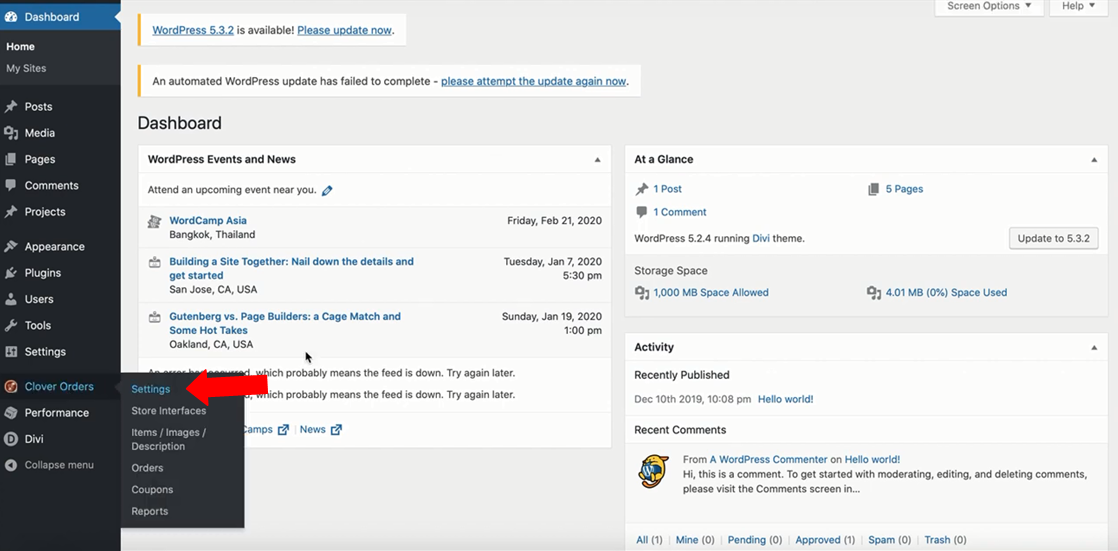Click the Please update now link

point(344,30)
